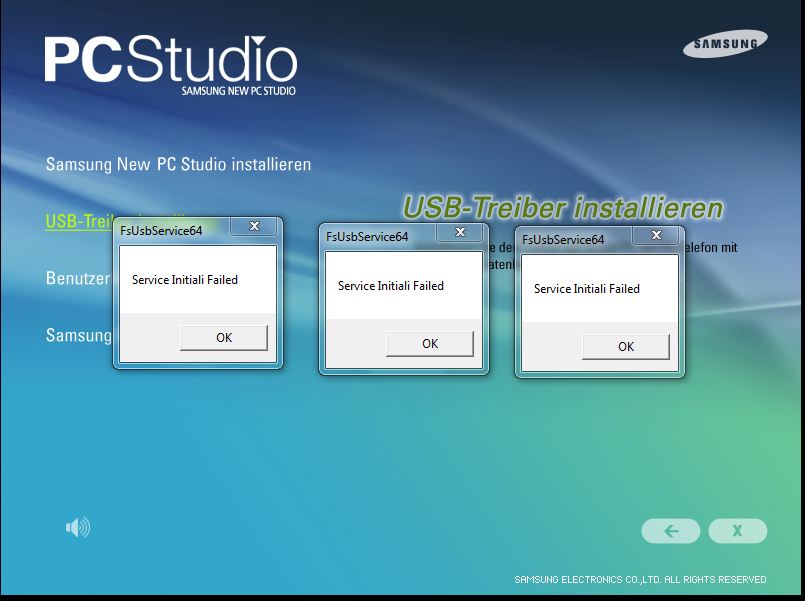Mute the installer sound via speaker icon
The width and height of the screenshot is (805, 601).
78,527
